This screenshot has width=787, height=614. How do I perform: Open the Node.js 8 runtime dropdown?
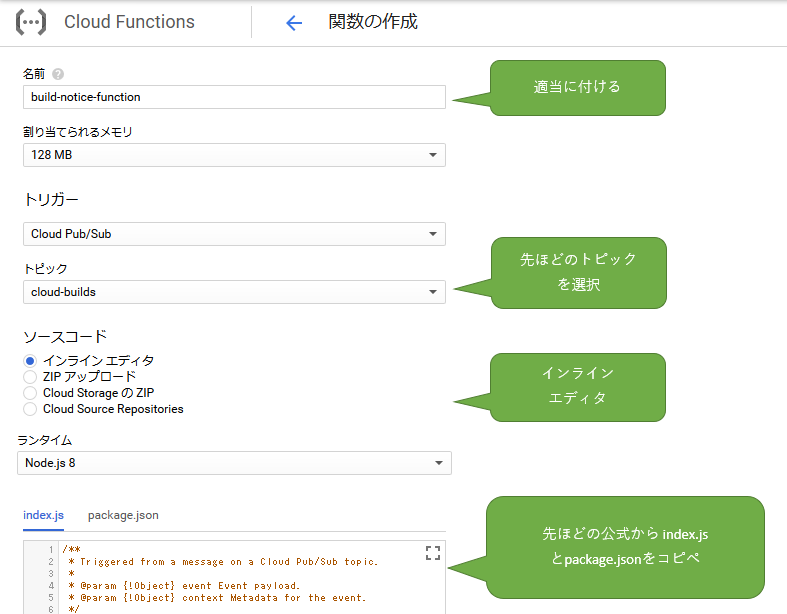tap(234, 463)
